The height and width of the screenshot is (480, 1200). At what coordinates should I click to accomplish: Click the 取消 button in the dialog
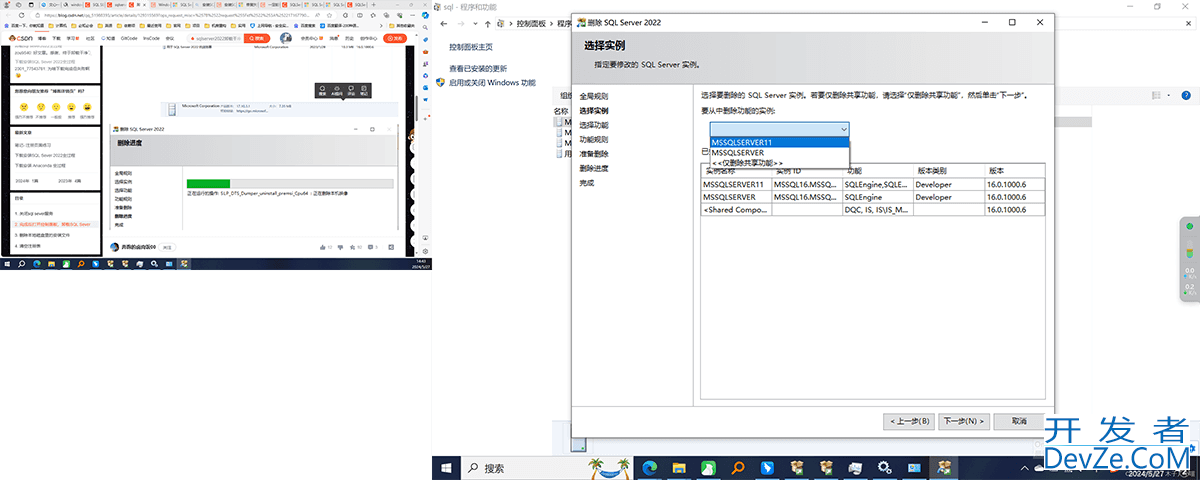coord(1019,421)
